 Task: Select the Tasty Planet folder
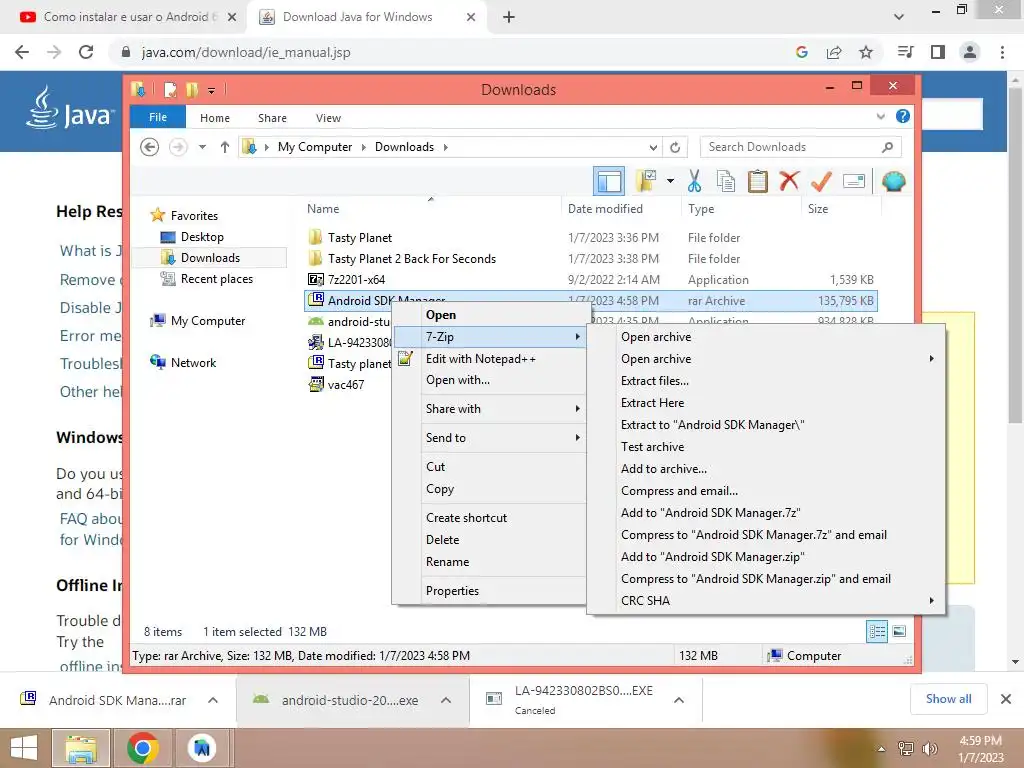pyautogui.click(x=360, y=238)
